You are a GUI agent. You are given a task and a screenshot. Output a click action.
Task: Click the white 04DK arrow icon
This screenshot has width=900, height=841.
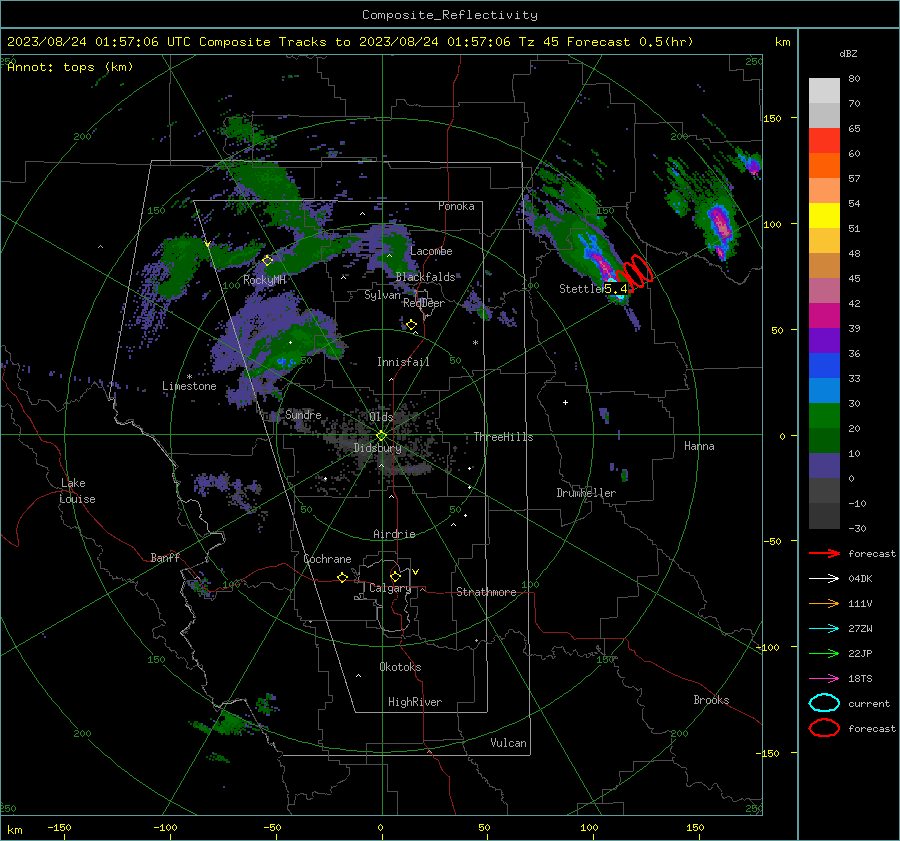click(824, 579)
